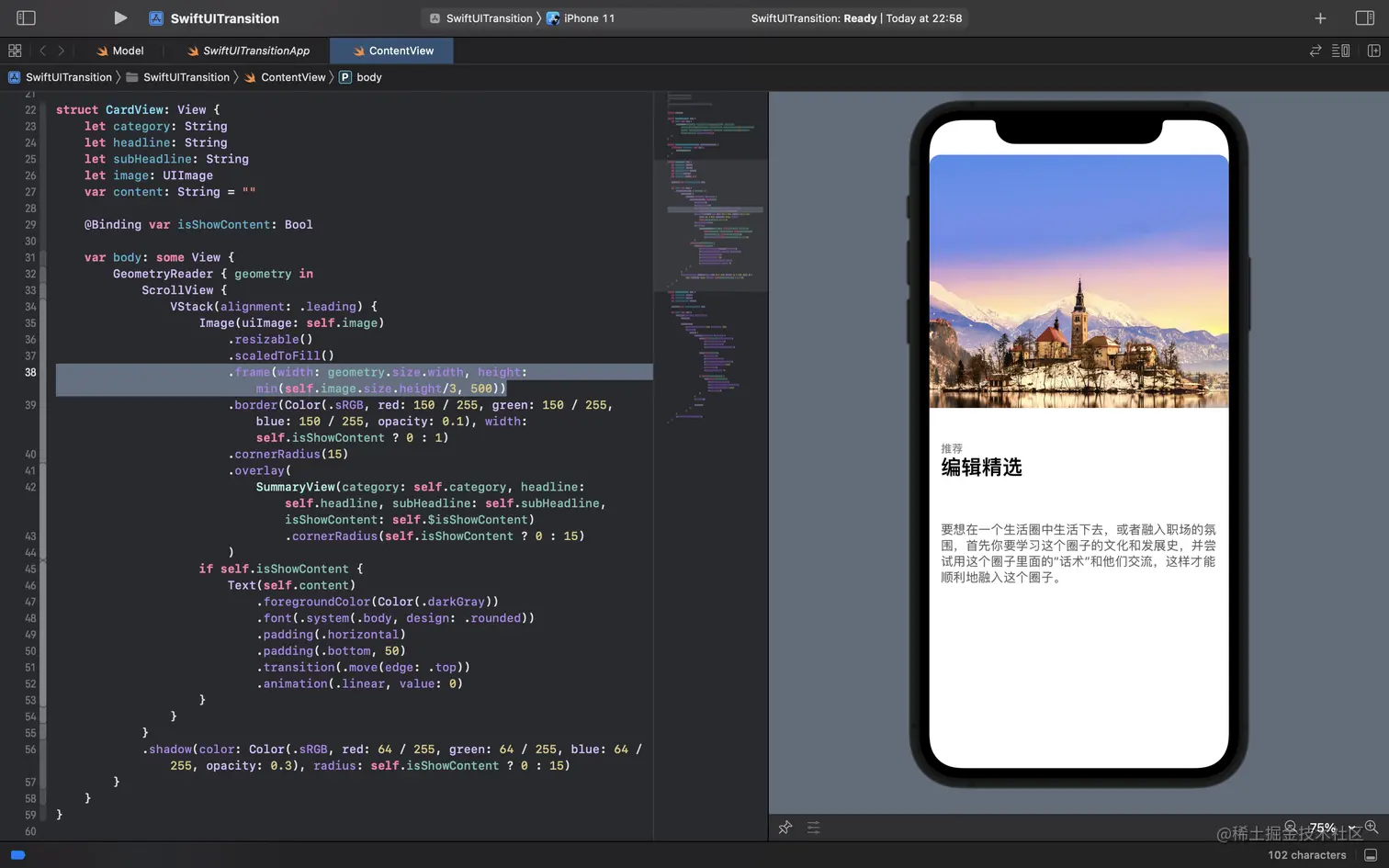Select the ContentView tab
Image resolution: width=1389 pixels, height=868 pixels.
pyautogui.click(x=392, y=51)
